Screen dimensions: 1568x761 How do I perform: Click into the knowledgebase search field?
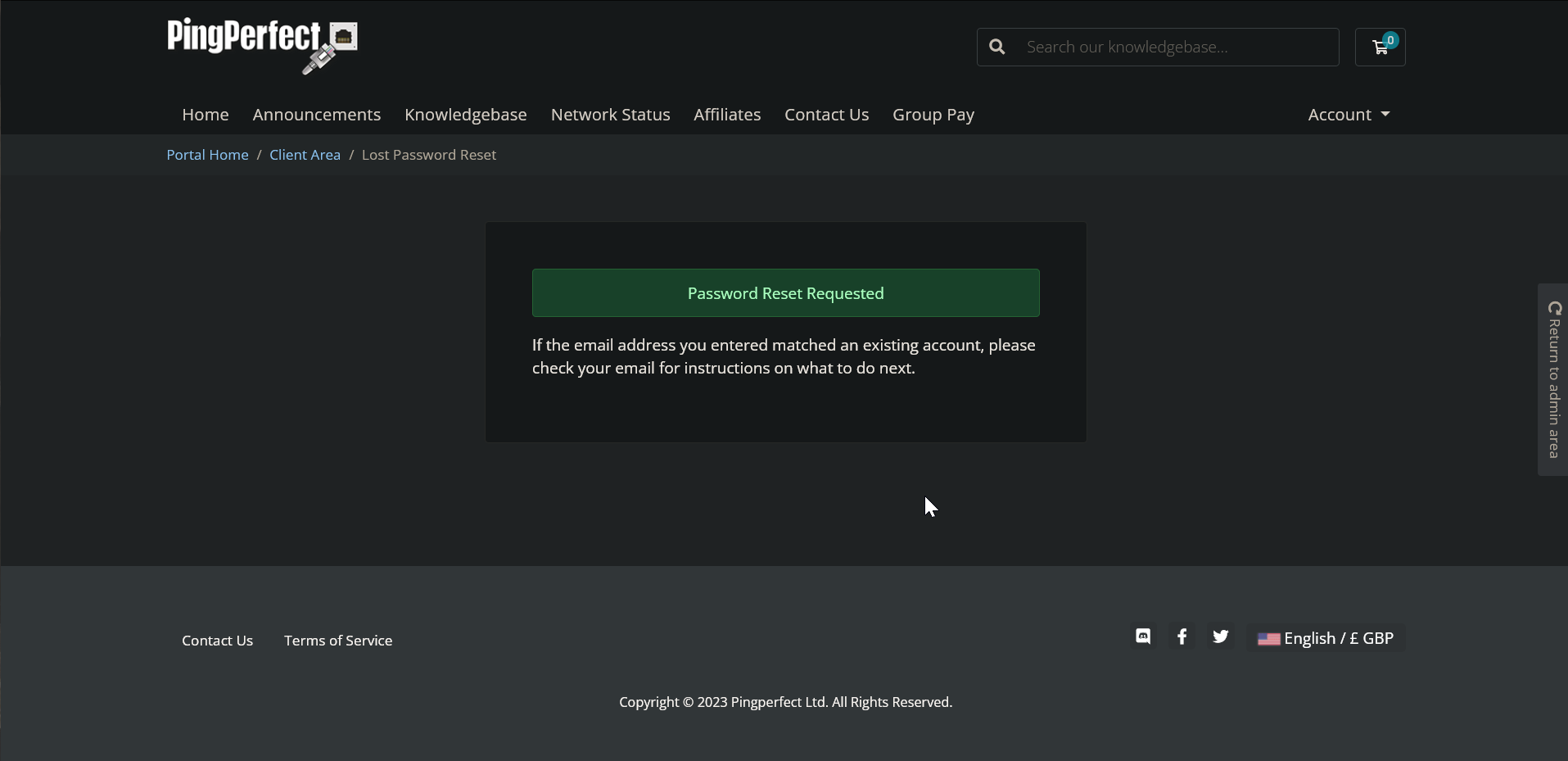[x=1175, y=48]
